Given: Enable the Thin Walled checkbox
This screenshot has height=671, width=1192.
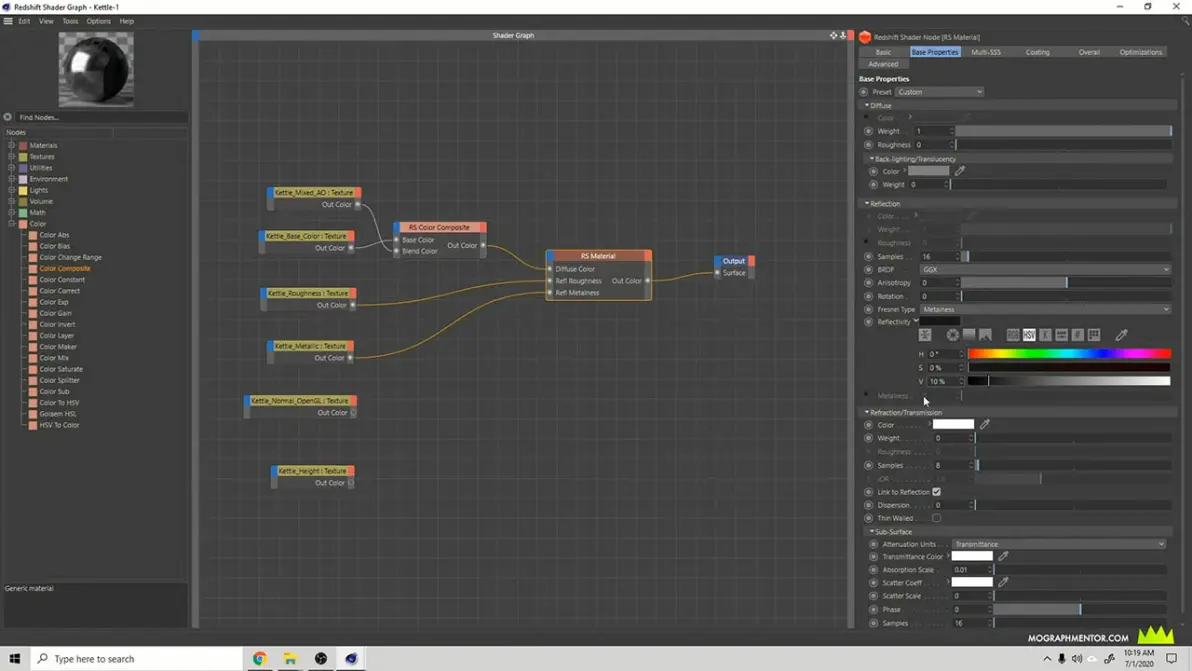Looking at the screenshot, I should pos(937,518).
